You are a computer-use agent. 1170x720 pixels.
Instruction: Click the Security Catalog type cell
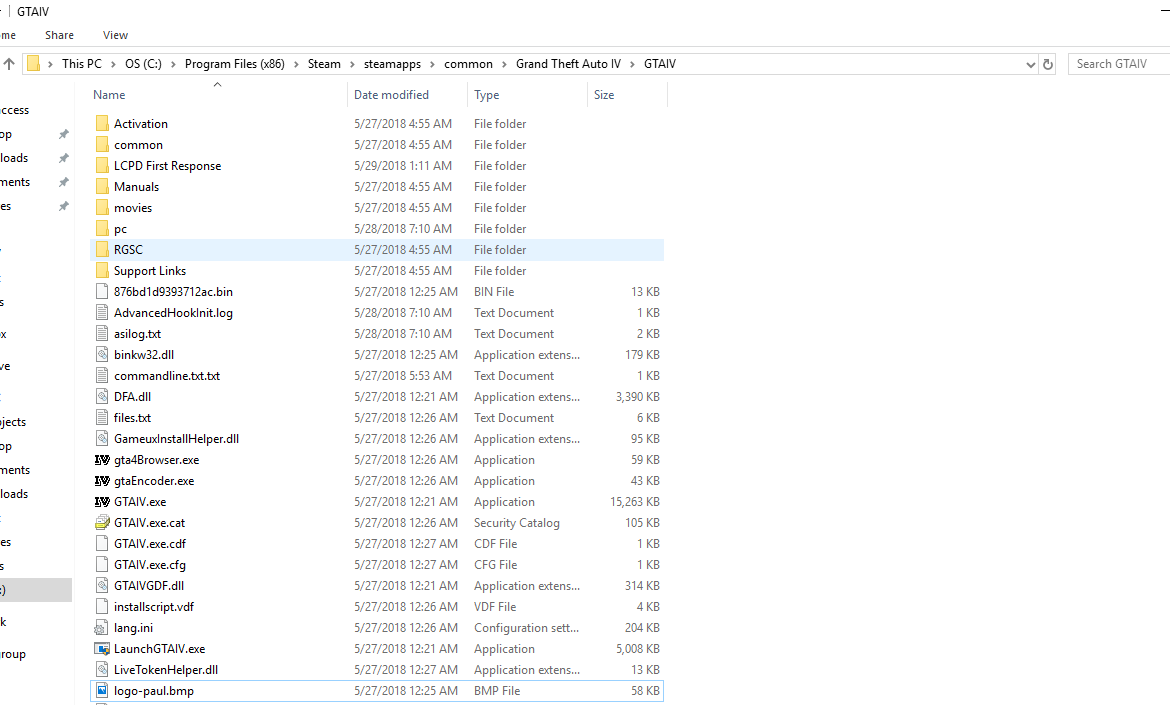click(516, 523)
